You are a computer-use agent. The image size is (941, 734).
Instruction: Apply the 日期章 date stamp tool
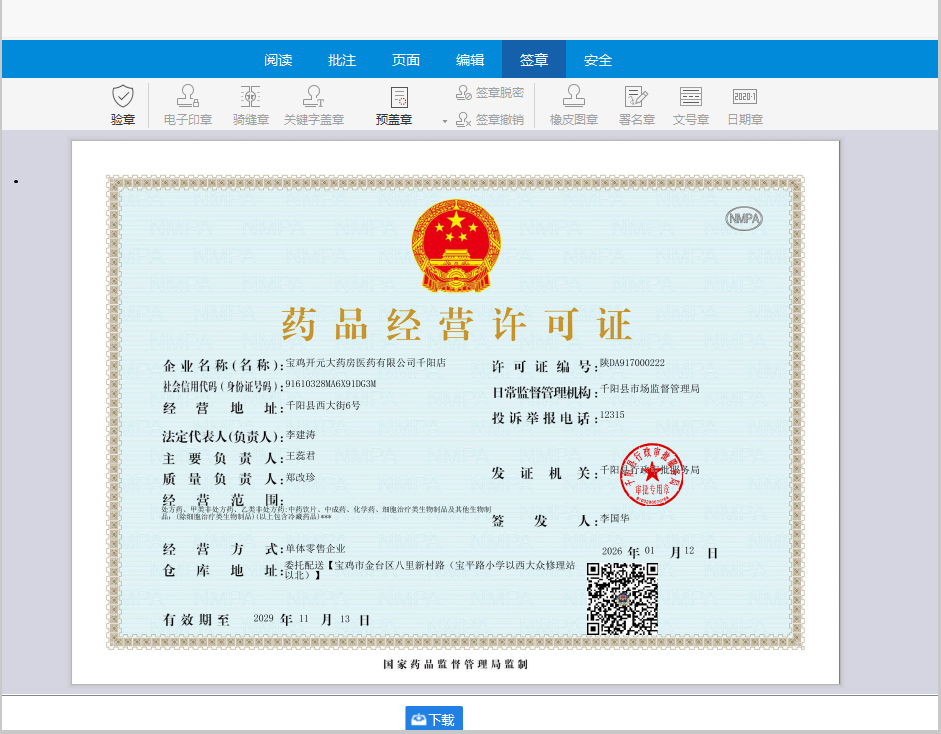click(746, 105)
